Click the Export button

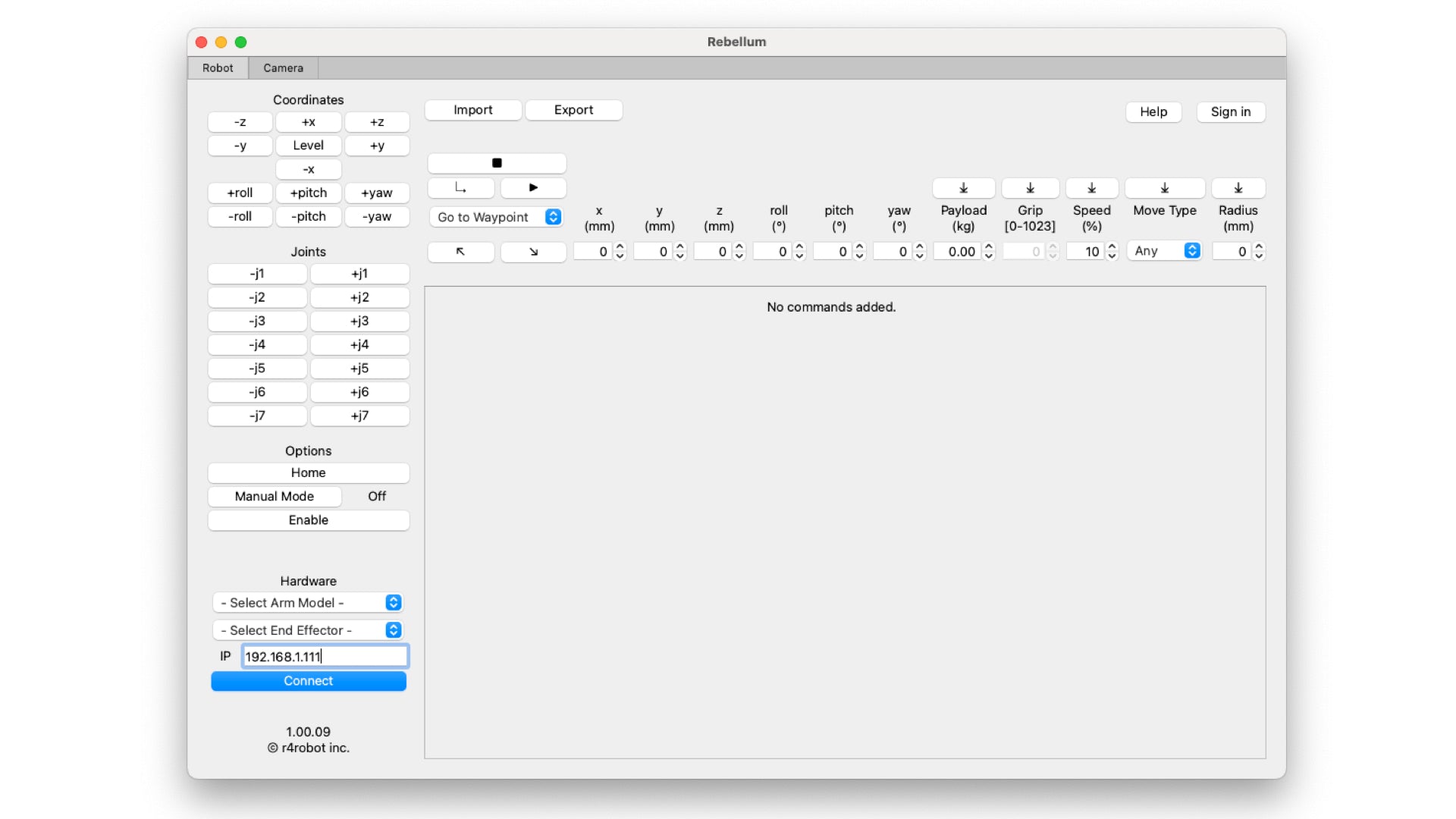[x=573, y=110]
